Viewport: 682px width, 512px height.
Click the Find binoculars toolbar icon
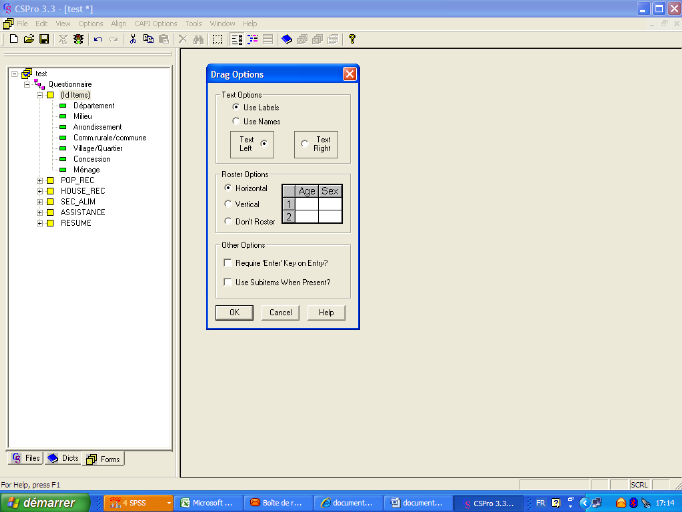coord(198,39)
